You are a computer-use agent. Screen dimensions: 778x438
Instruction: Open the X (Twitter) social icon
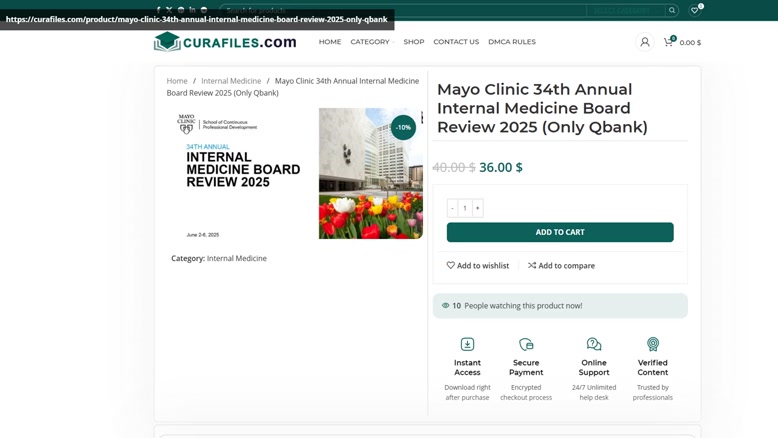169,9
